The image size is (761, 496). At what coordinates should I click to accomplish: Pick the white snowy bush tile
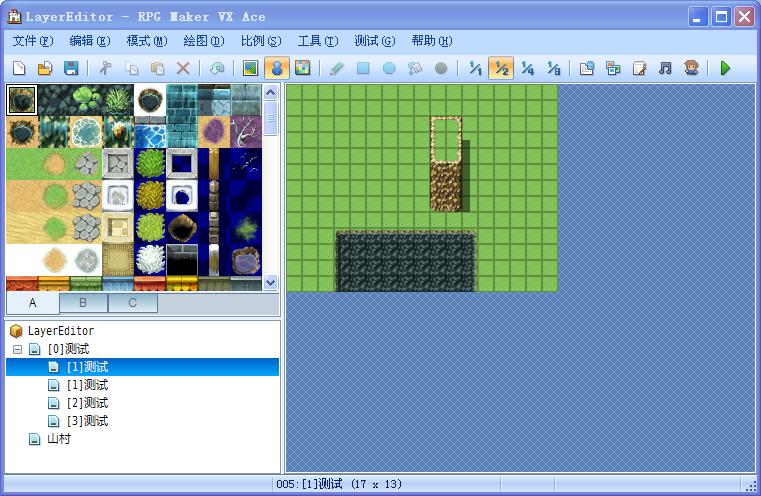click(150, 260)
